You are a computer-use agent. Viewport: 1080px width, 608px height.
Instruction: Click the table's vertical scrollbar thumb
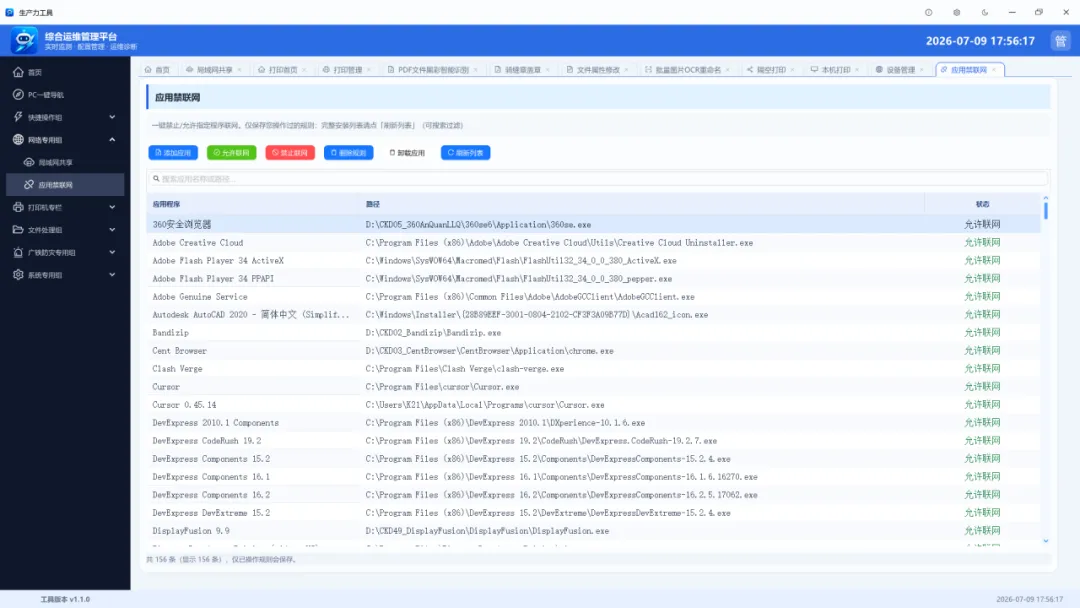(x=1046, y=210)
